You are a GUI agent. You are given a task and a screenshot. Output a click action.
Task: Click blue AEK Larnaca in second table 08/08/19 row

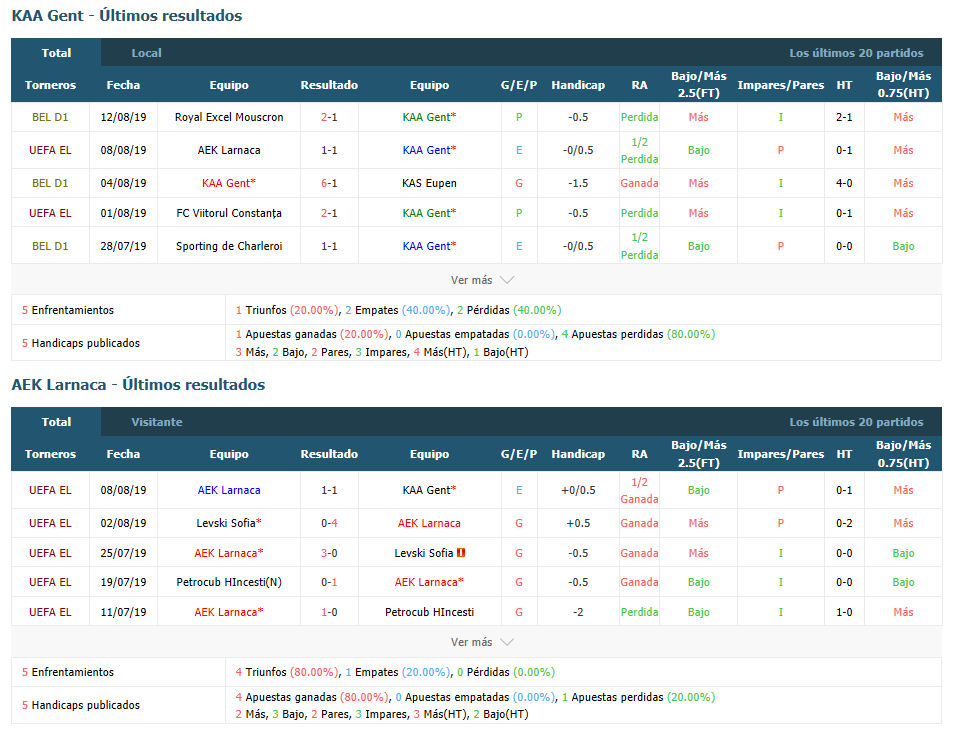tap(229, 490)
